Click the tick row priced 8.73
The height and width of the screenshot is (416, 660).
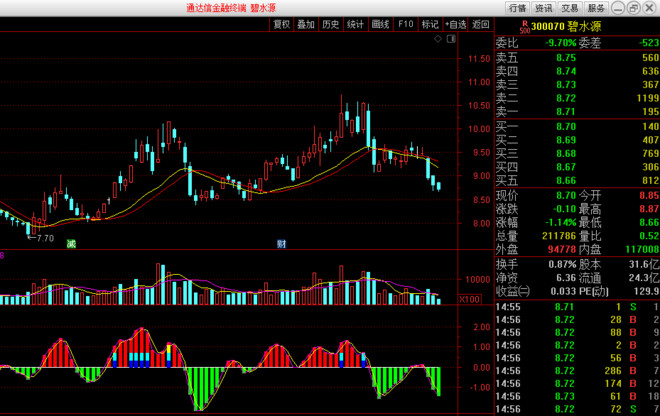[578, 396]
